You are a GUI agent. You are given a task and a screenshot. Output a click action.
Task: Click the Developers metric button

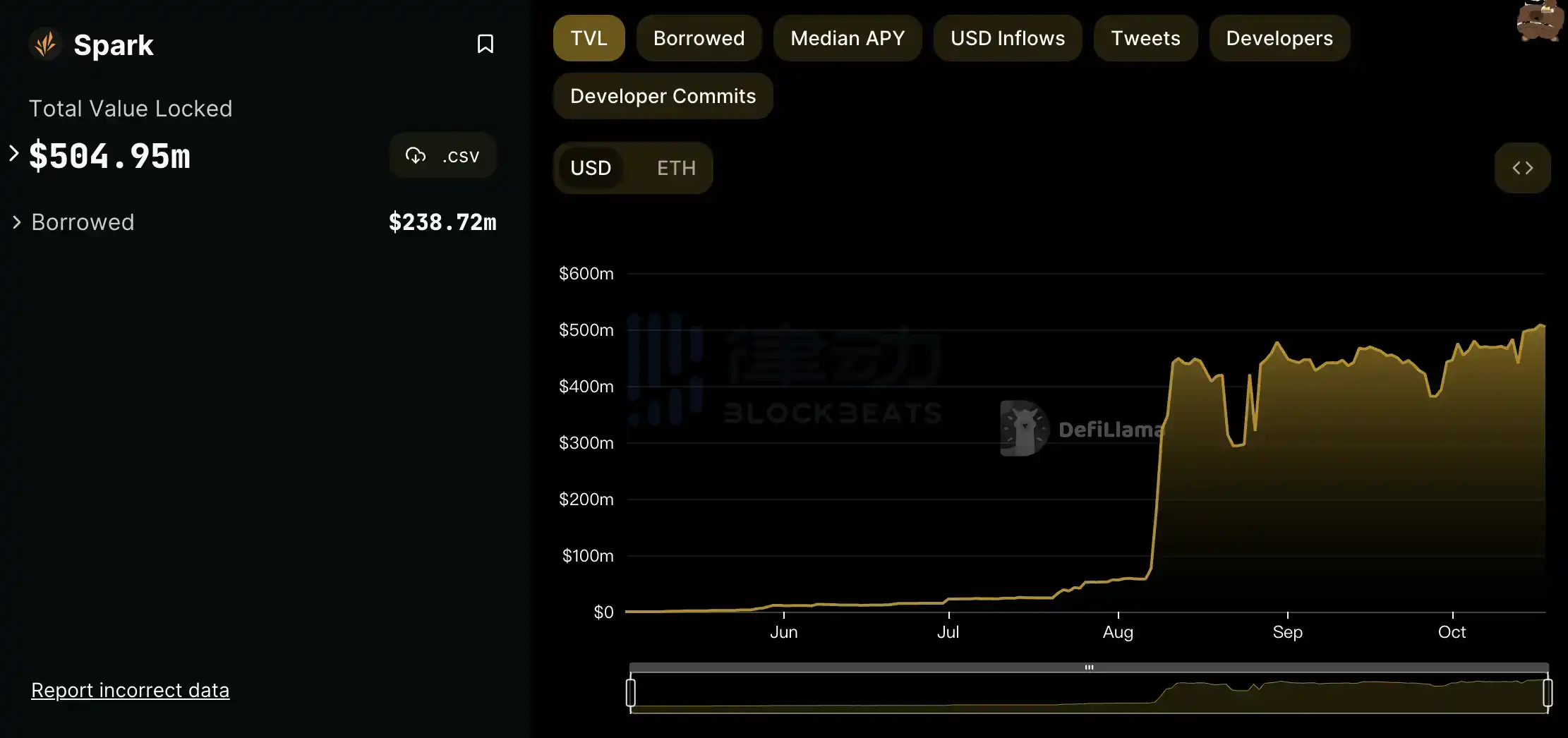tap(1279, 38)
